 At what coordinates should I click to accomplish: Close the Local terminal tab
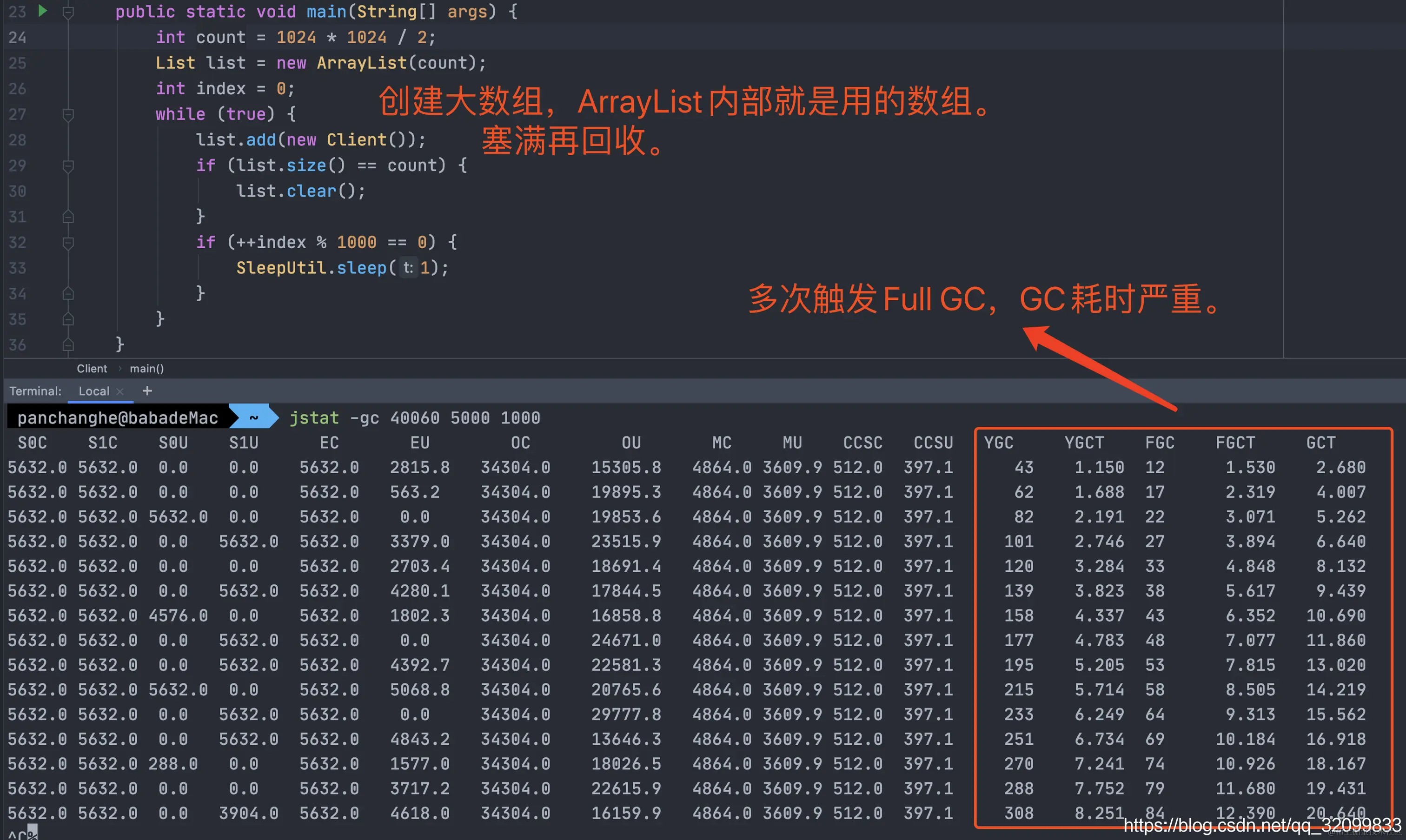click(120, 391)
